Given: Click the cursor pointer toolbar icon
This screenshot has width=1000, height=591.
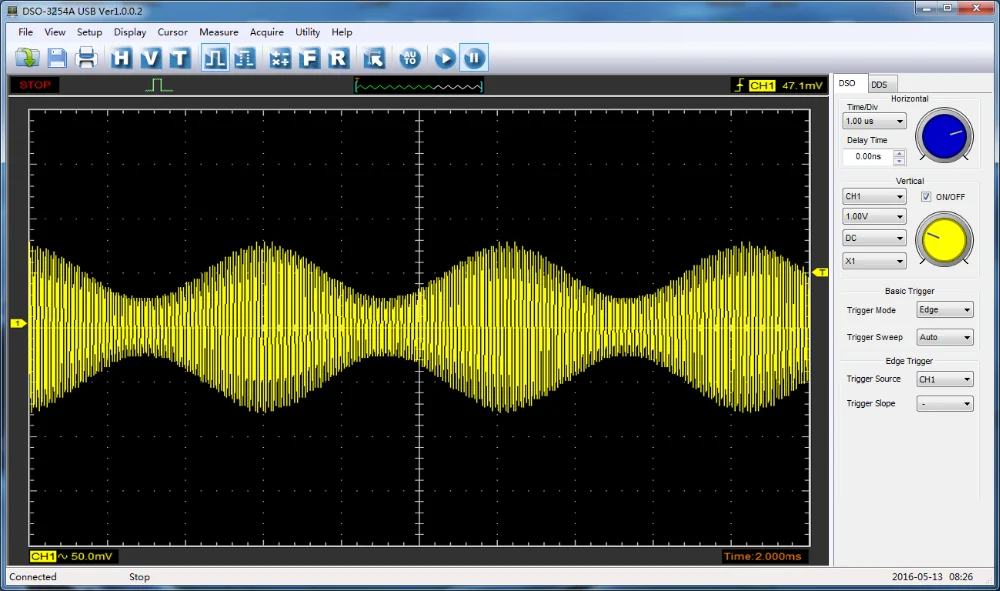Looking at the screenshot, I should [x=374, y=58].
